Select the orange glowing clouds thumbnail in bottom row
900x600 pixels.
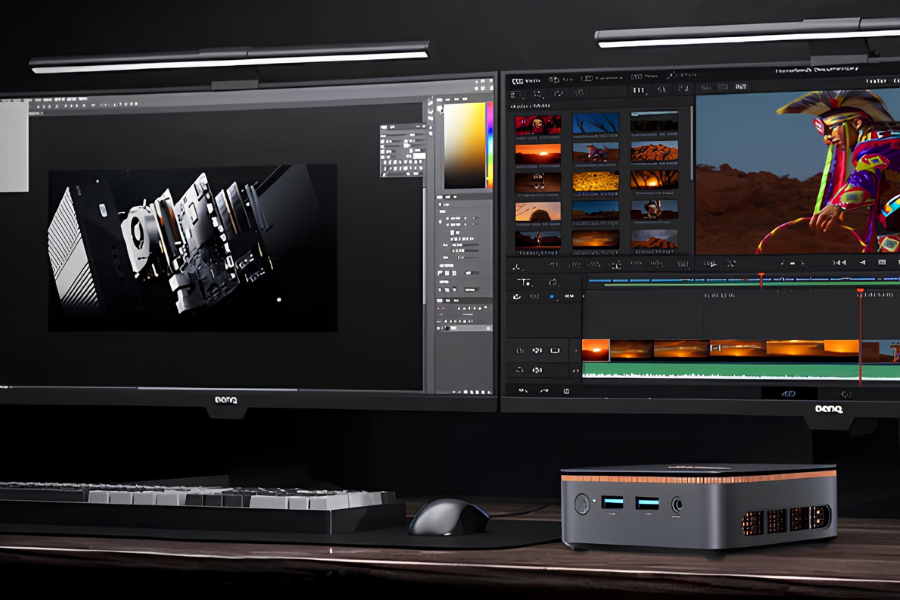[x=596, y=239]
